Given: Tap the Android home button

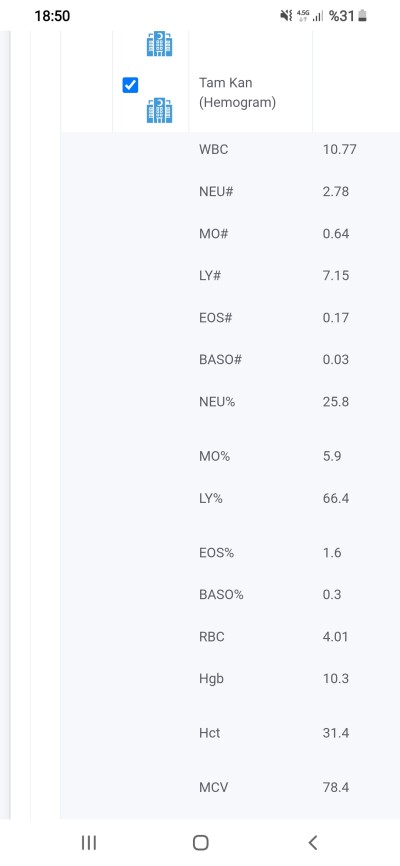Looking at the screenshot, I should [201, 842].
